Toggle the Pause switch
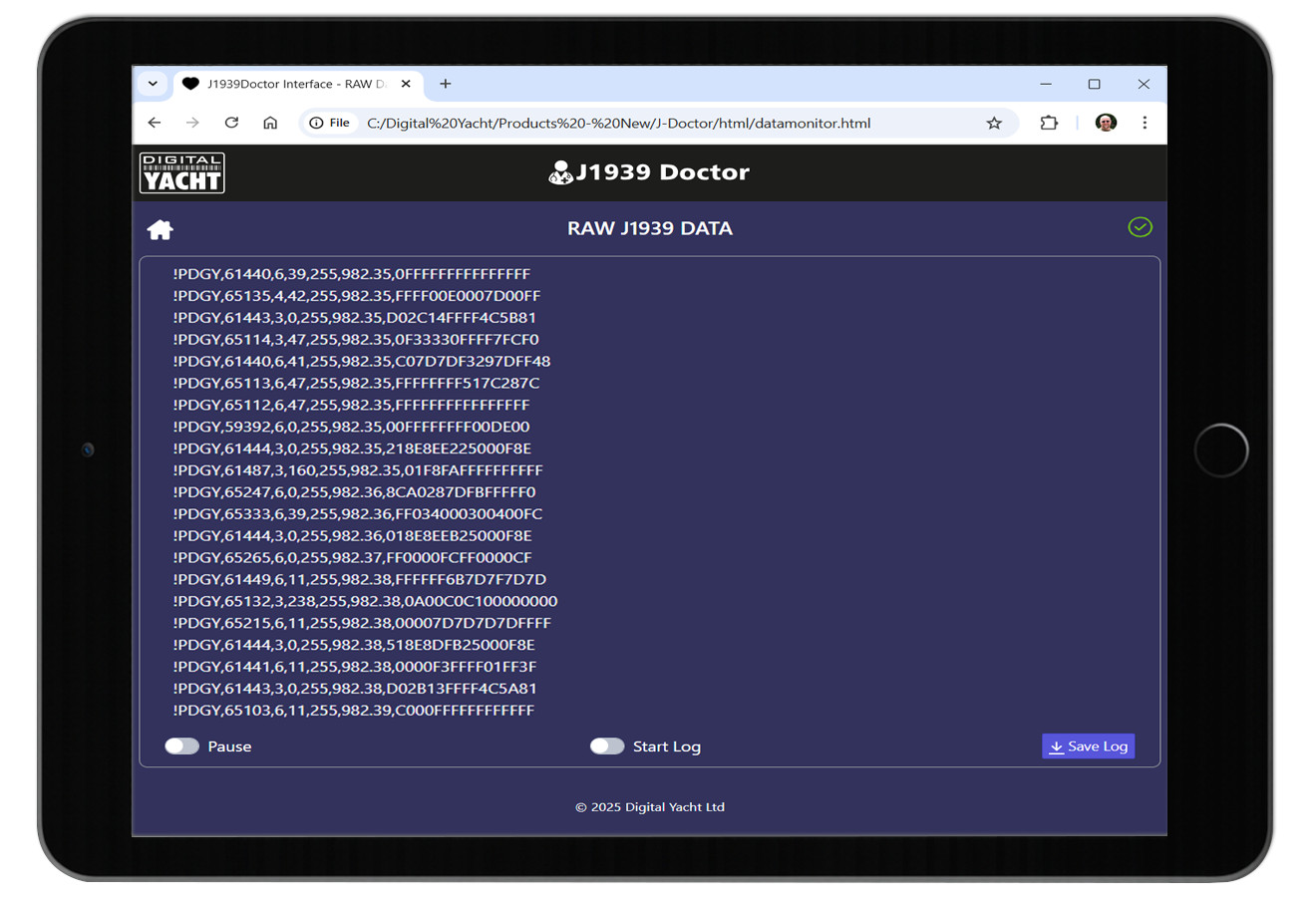This screenshot has width=1316, height=897. 182,747
